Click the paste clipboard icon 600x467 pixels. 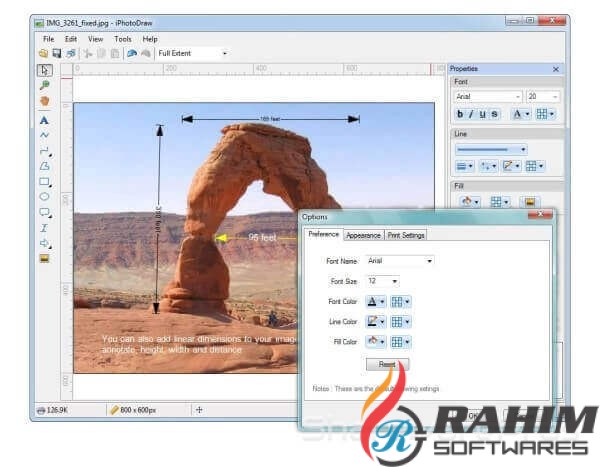pyautogui.click(x=115, y=54)
